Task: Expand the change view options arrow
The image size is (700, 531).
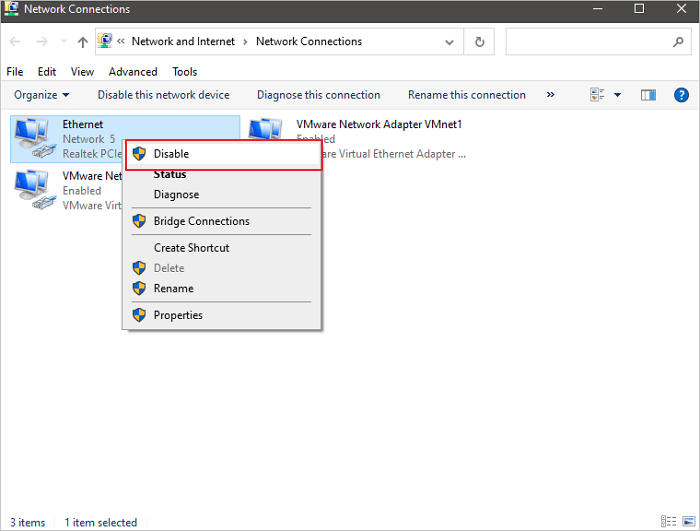Action: (x=617, y=95)
